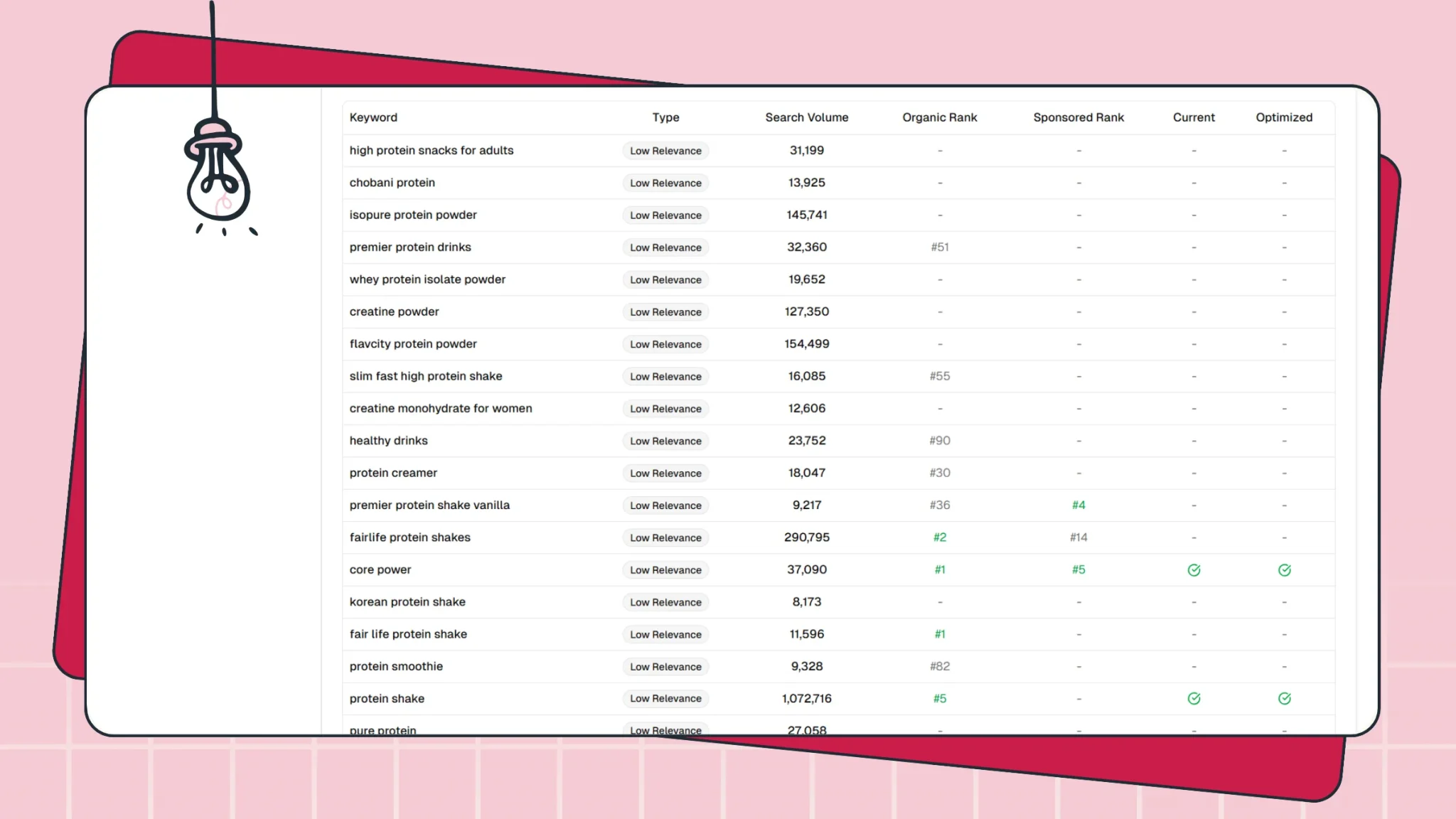The image size is (1456, 819).
Task: Select the flavcity protein powder keyword
Action: (412, 344)
